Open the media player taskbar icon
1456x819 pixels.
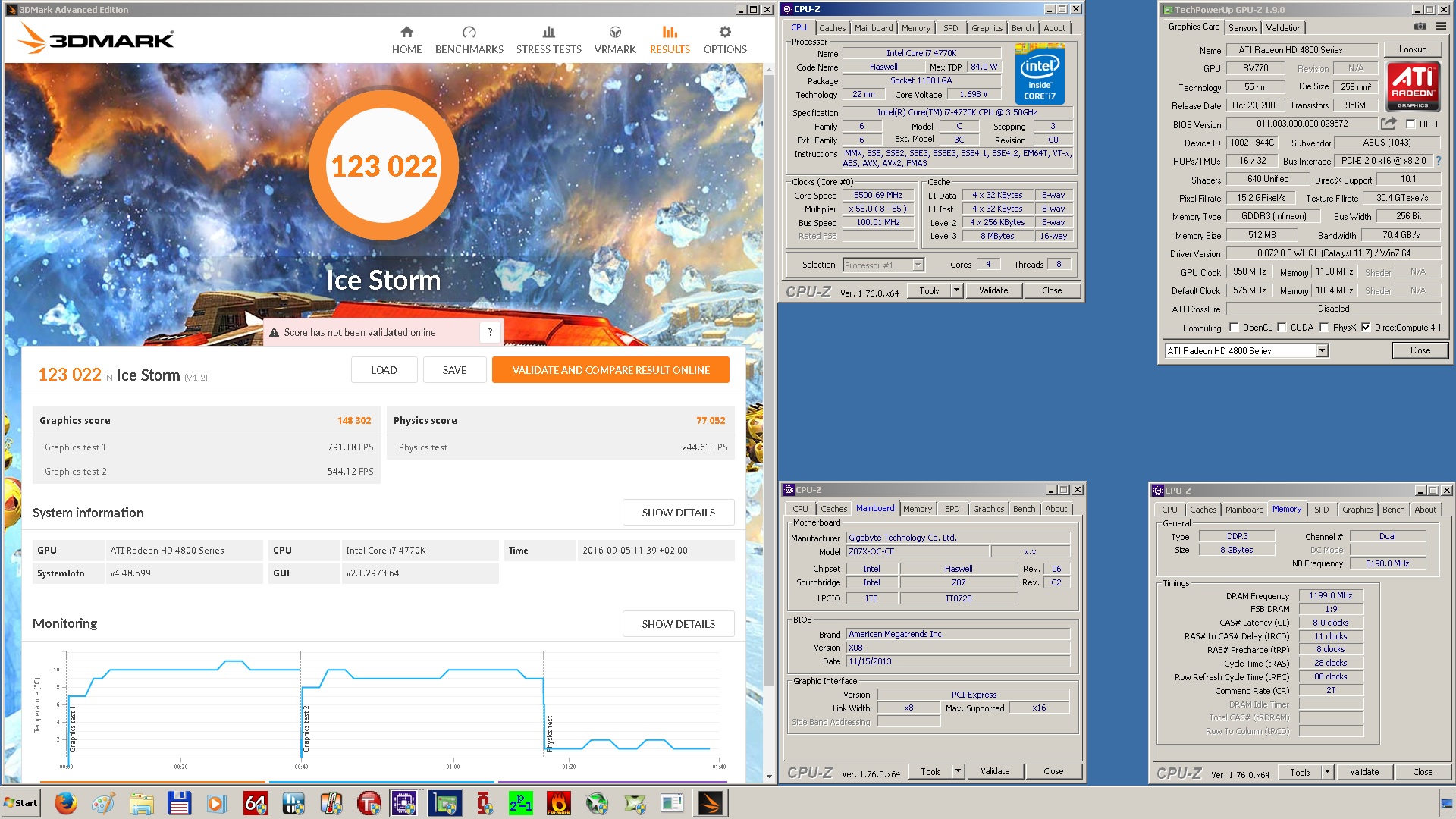(218, 803)
